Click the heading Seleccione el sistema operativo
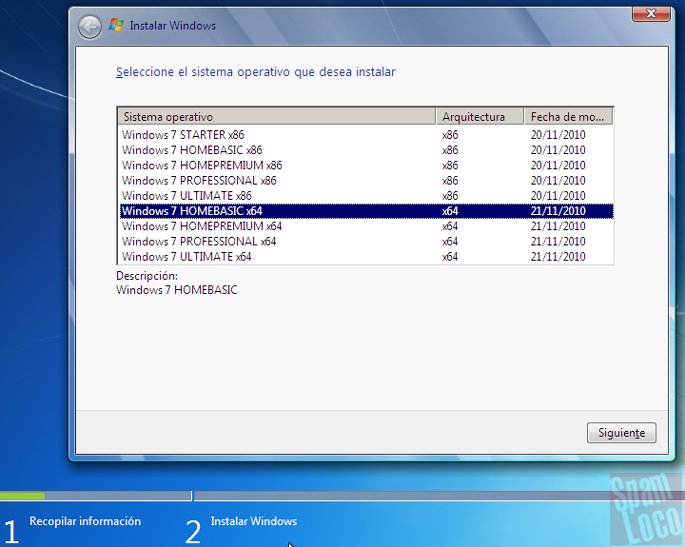This screenshot has width=685, height=547. tap(256, 72)
